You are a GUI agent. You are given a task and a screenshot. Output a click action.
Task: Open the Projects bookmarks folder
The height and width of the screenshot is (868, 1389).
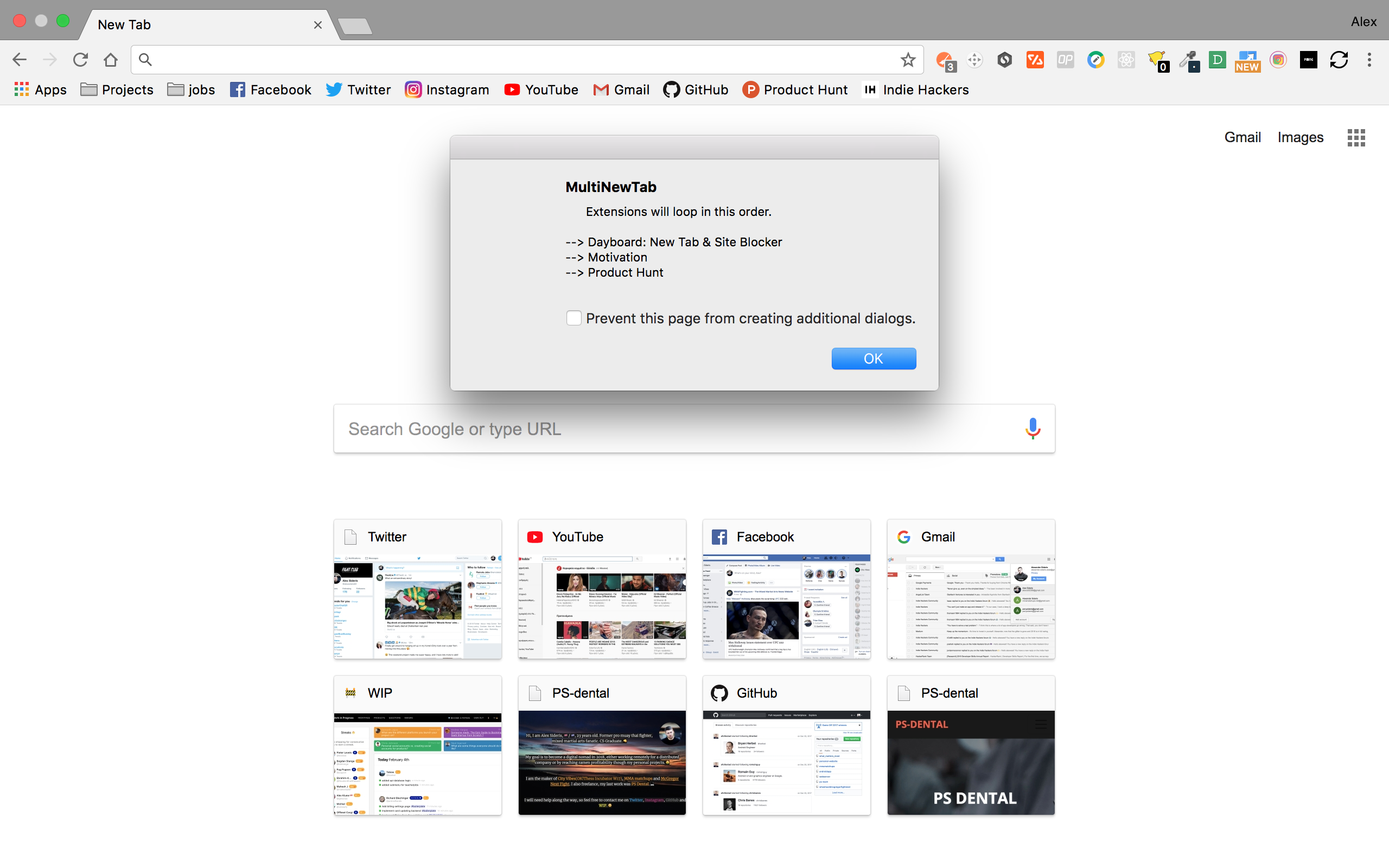pyautogui.click(x=117, y=90)
